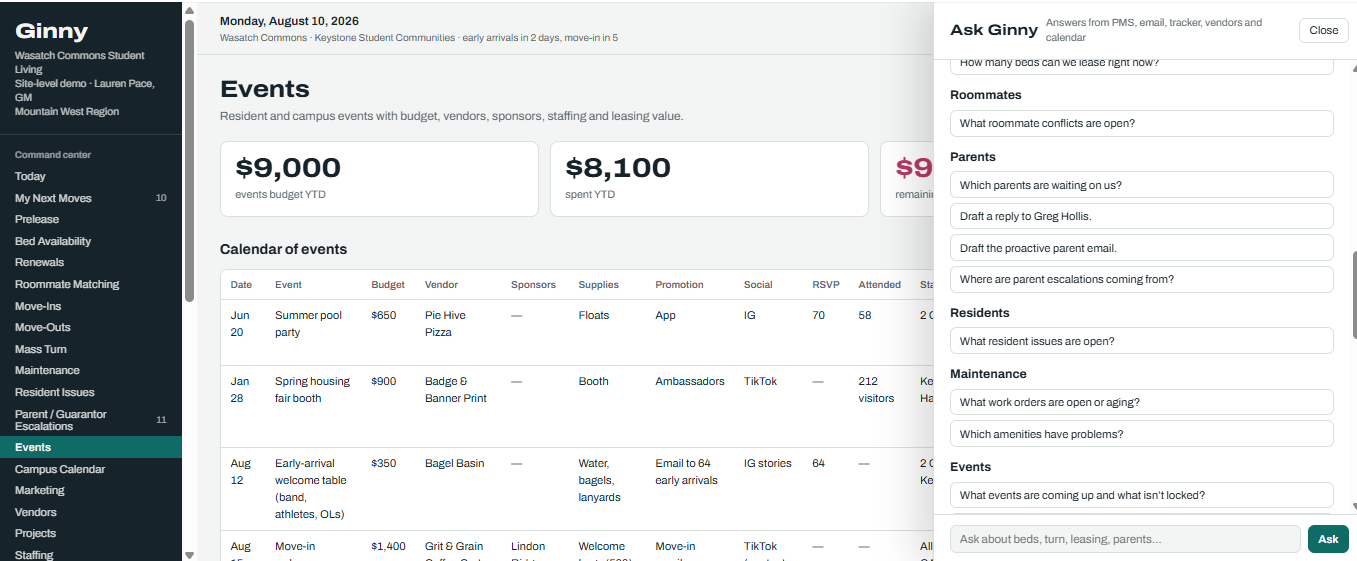The width and height of the screenshot is (1357, 561).
Task: Choose 'Draft a reply to Greg Hollis'
Action: (1142, 216)
